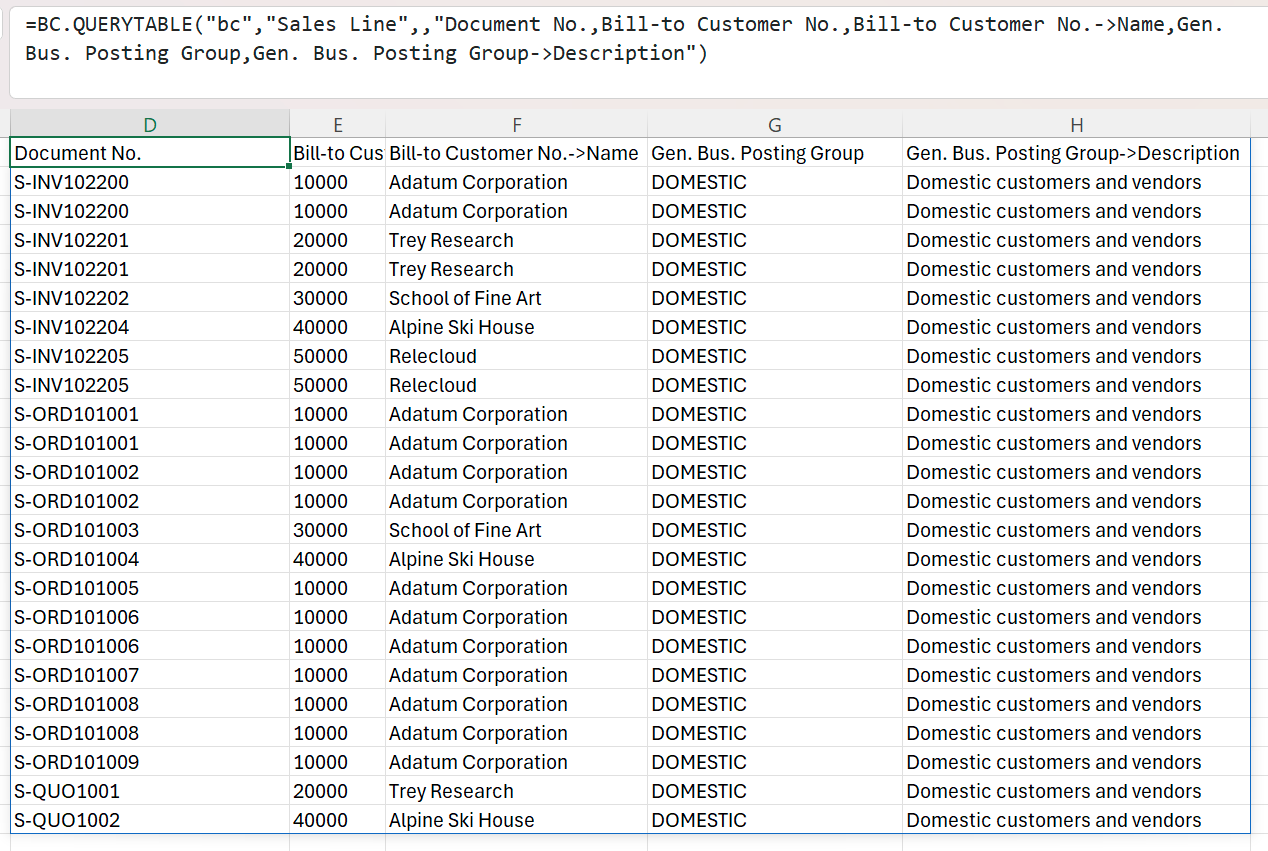Select column F header

(517, 124)
